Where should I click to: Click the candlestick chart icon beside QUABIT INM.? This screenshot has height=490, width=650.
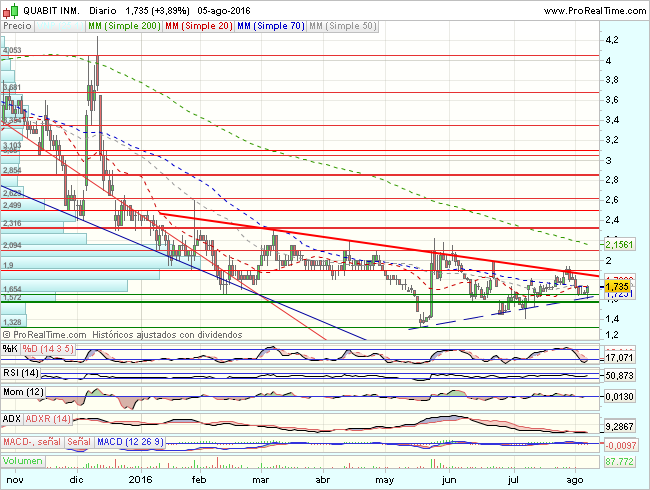click(9, 8)
